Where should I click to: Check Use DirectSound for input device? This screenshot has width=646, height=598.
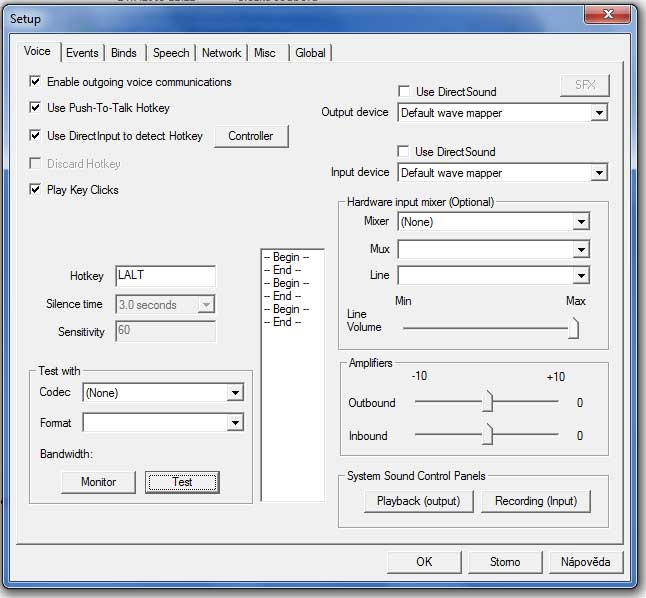pos(405,152)
